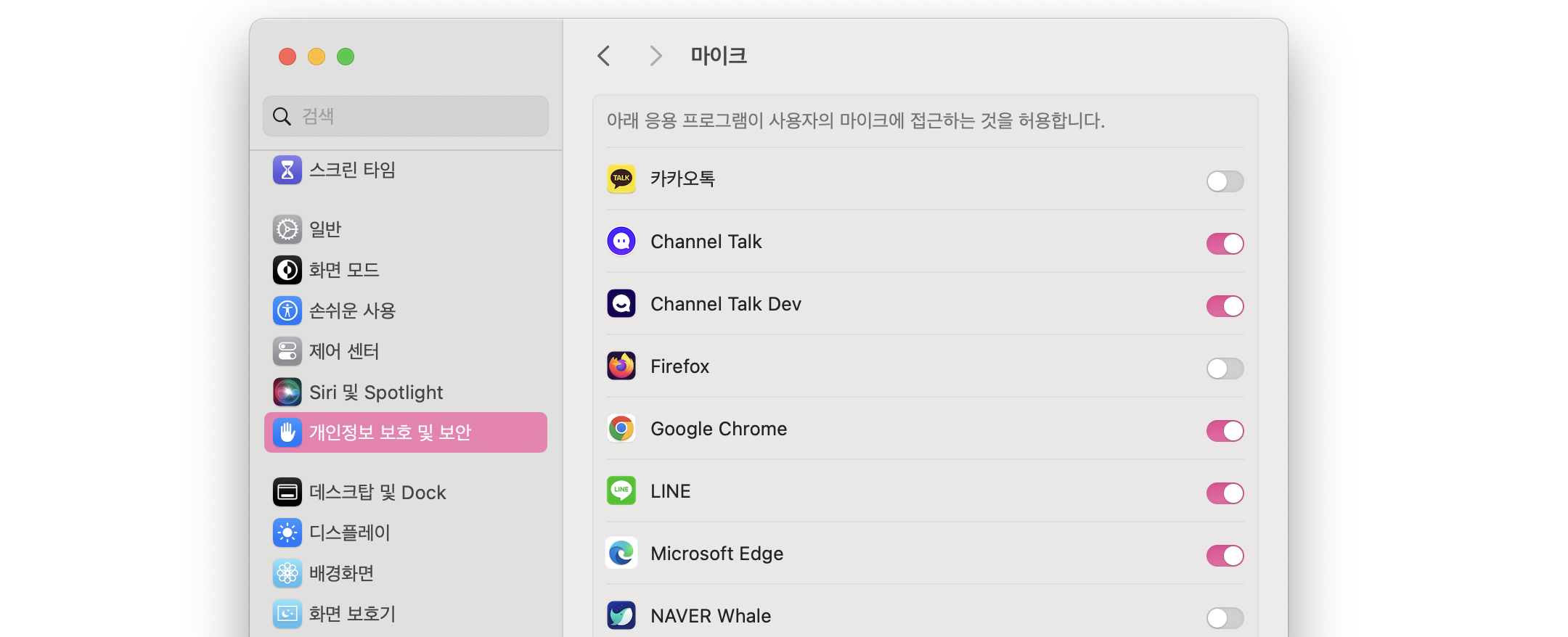Open 배경화면 settings
The width and height of the screenshot is (1568, 637).
pyautogui.click(x=406, y=573)
